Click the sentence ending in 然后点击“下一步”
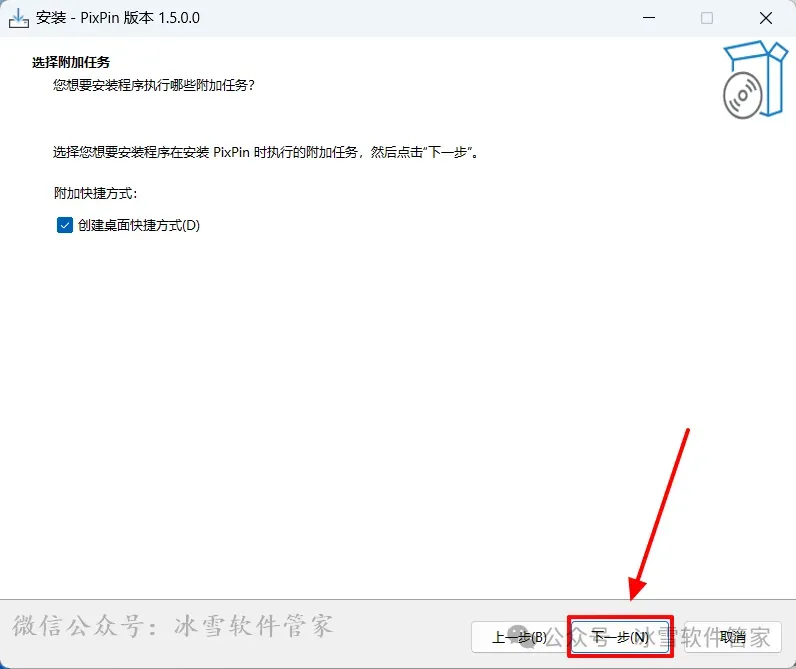Viewport: 796px width, 669px height. click(266, 152)
